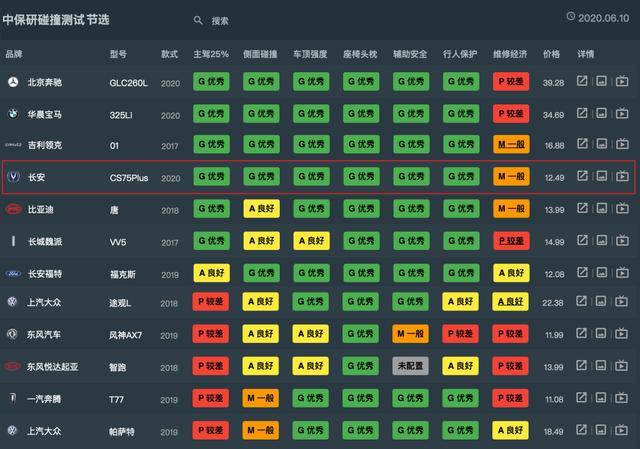The width and height of the screenshot is (640, 449).
Task: Sort by 维修经济 column header
Action: (x=510, y=54)
